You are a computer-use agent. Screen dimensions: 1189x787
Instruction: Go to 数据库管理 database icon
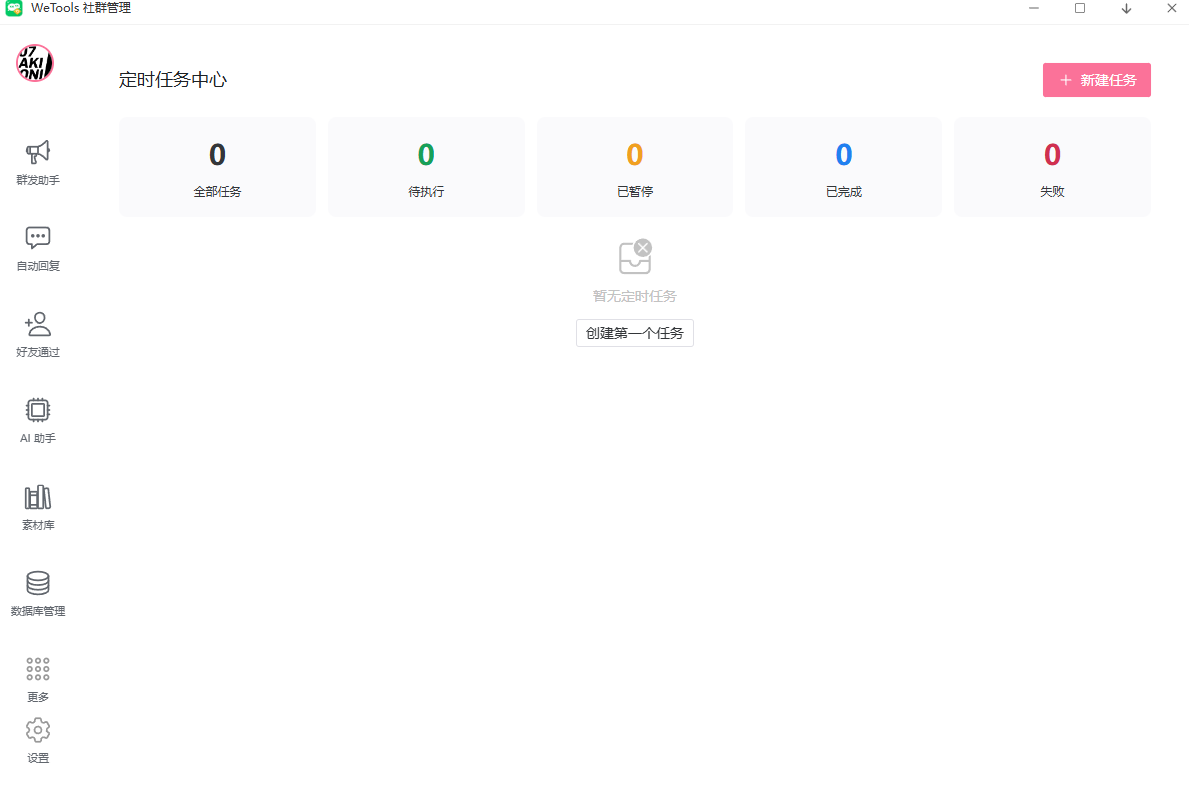click(38, 583)
